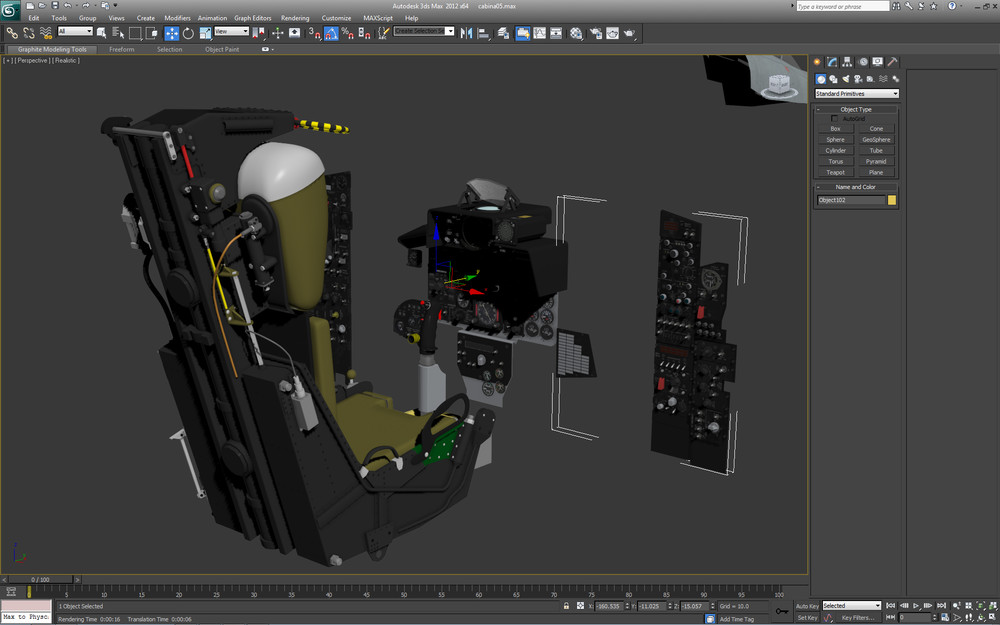Viewport: 1000px width, 625px height.
Task: Click the Key Filters button
Action: coord(858,618)
